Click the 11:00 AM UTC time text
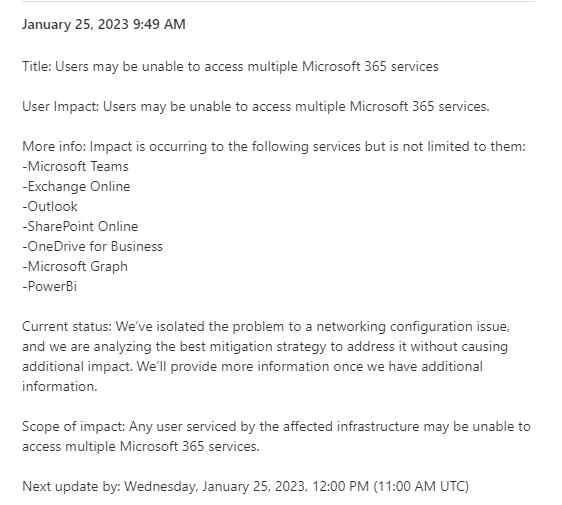This screenshot has height=505, width=562. pos(421,487)
